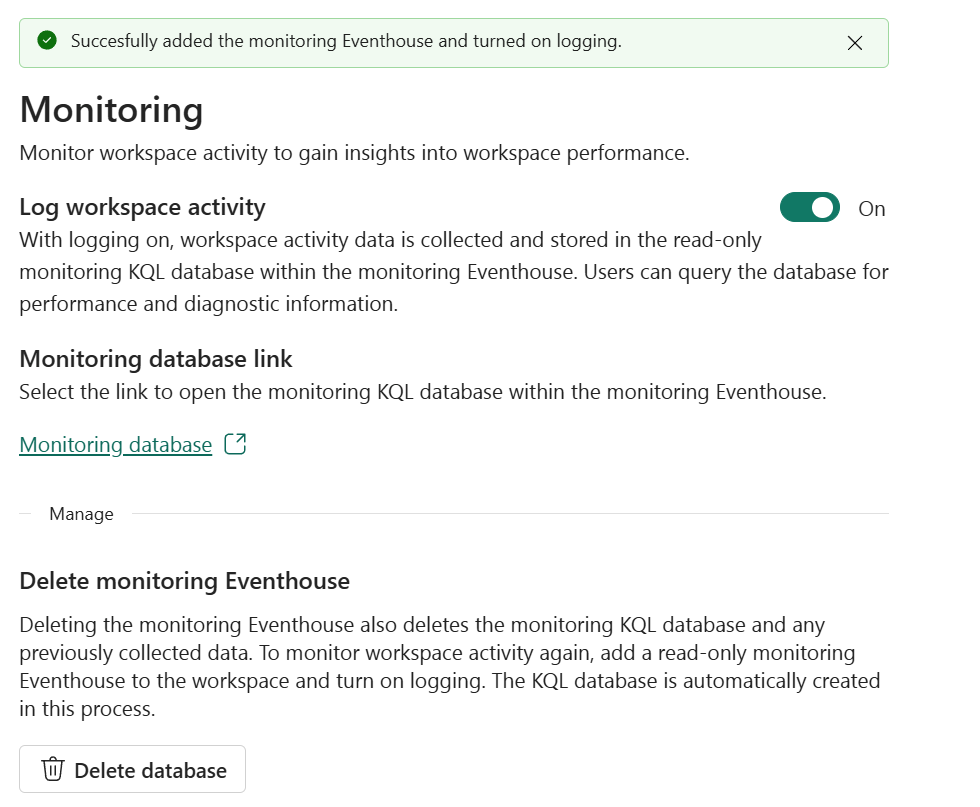Click the 'Select the link to open' text
Image resolution: width=980 pixels, height=807 pixels.
(x=422, y=391)
